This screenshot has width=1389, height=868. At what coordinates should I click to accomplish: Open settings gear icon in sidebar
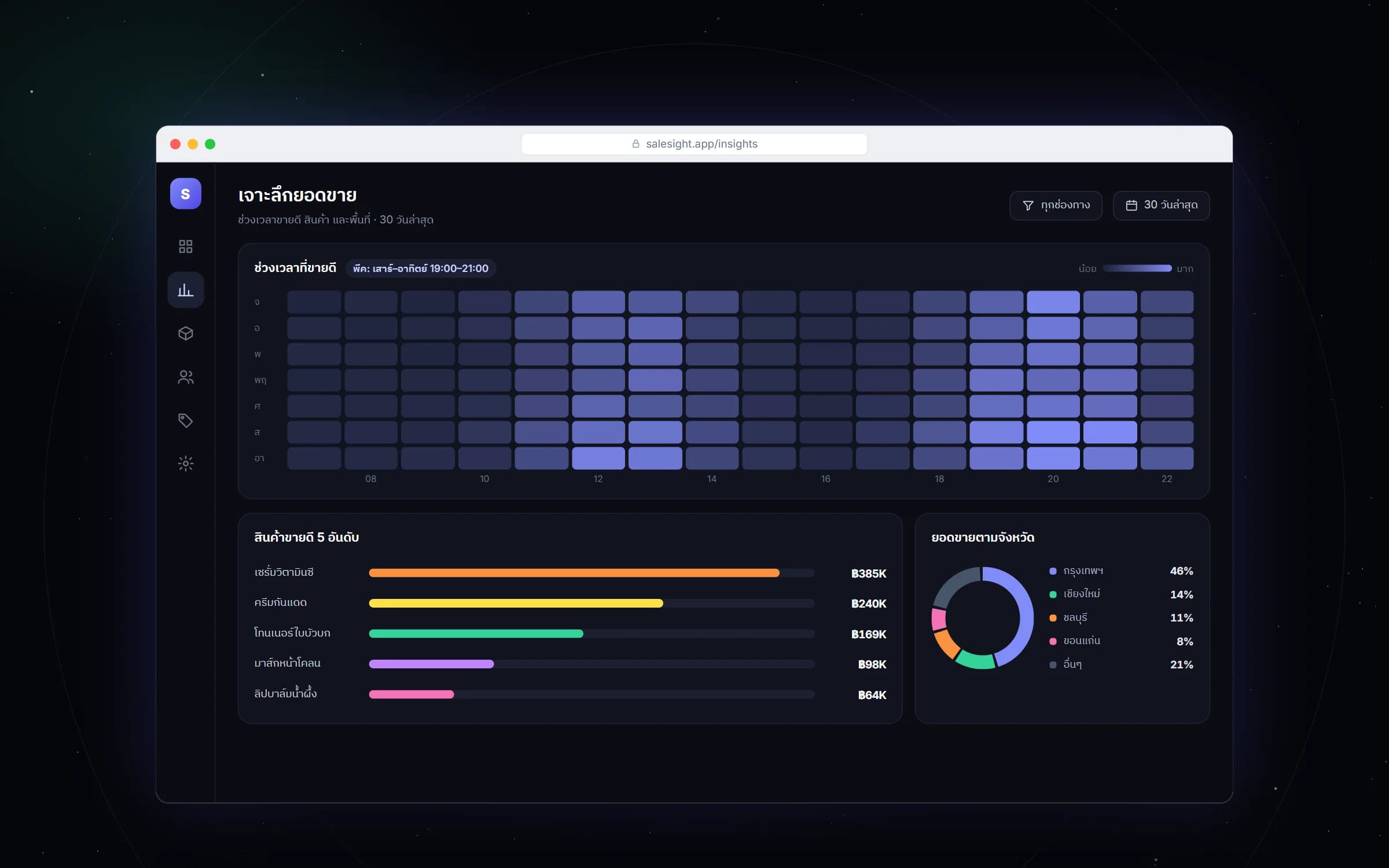(x=185, y=464)
